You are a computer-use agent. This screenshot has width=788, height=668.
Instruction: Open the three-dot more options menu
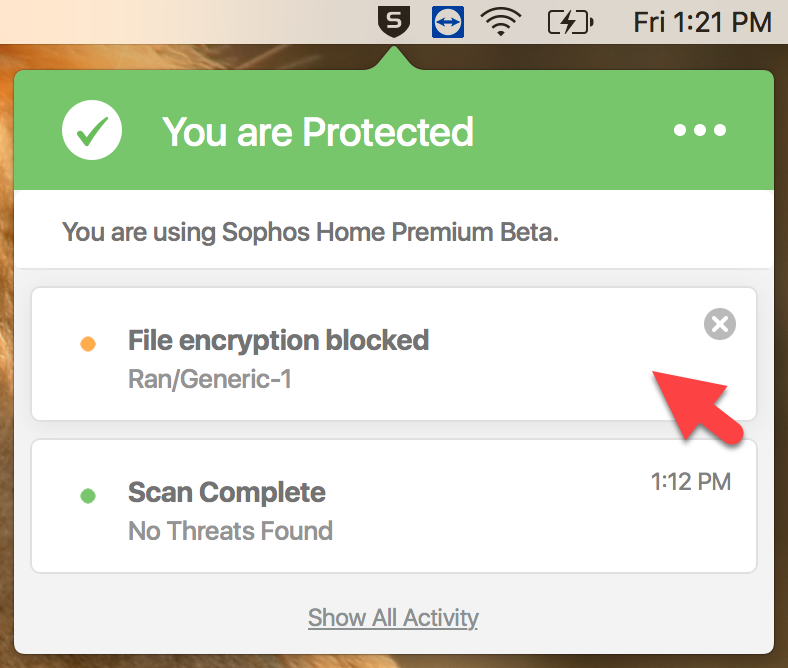pyautogui.click(x=700, y=131)
